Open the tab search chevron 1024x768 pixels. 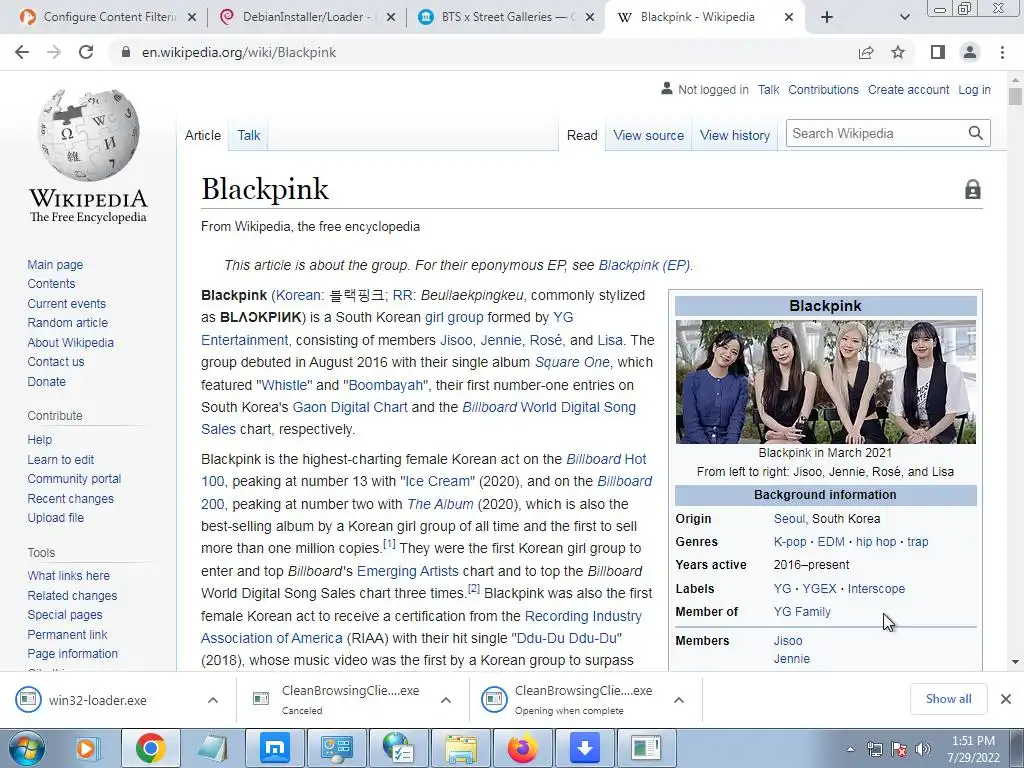904,17
